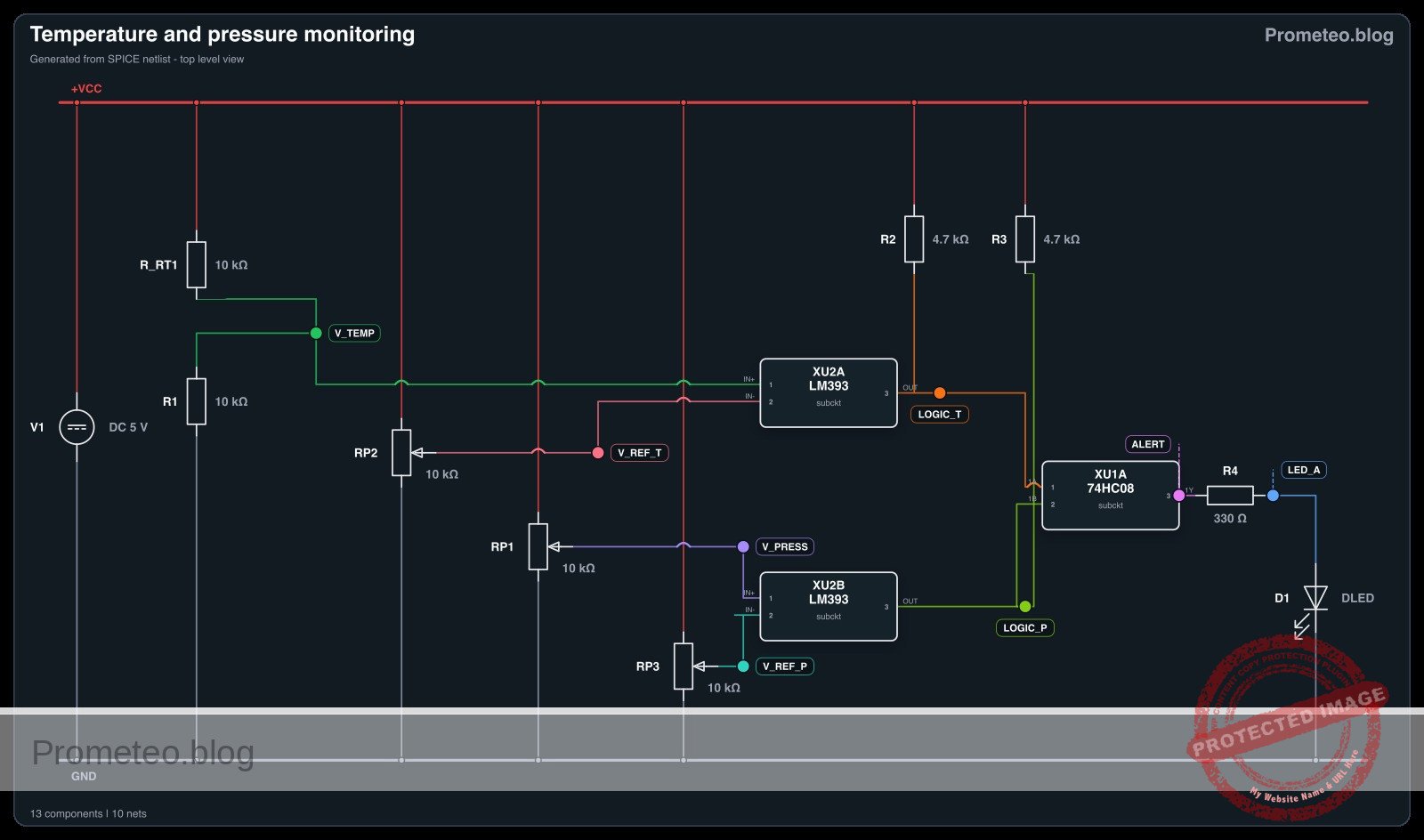Click the RP2 potentiometer symbol
Image resolution: width=1424 pixels, height=840 pixels.
[x=401, y=452]
